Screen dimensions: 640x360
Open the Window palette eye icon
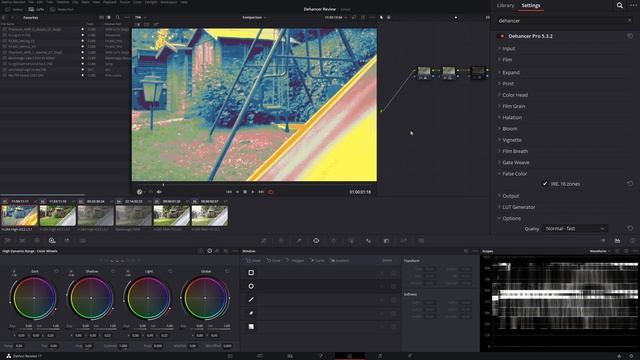click(x=316, y=241)
